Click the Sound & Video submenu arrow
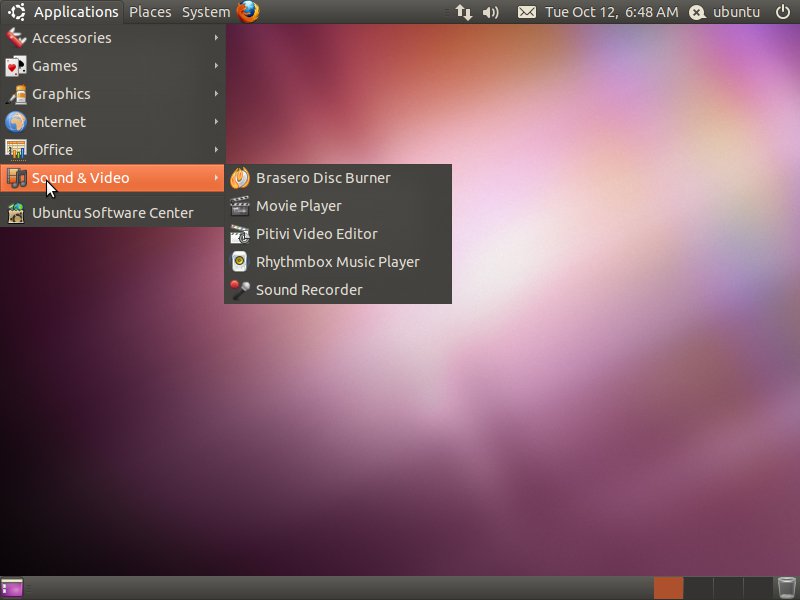 click(x=216, y=178)
